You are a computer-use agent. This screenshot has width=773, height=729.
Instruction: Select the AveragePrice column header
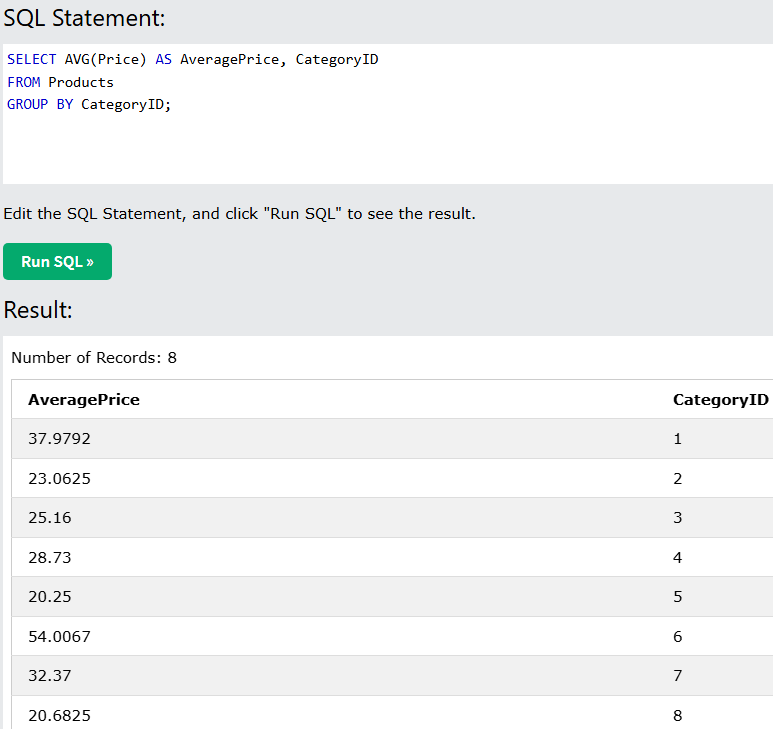[x=84, y=400]
